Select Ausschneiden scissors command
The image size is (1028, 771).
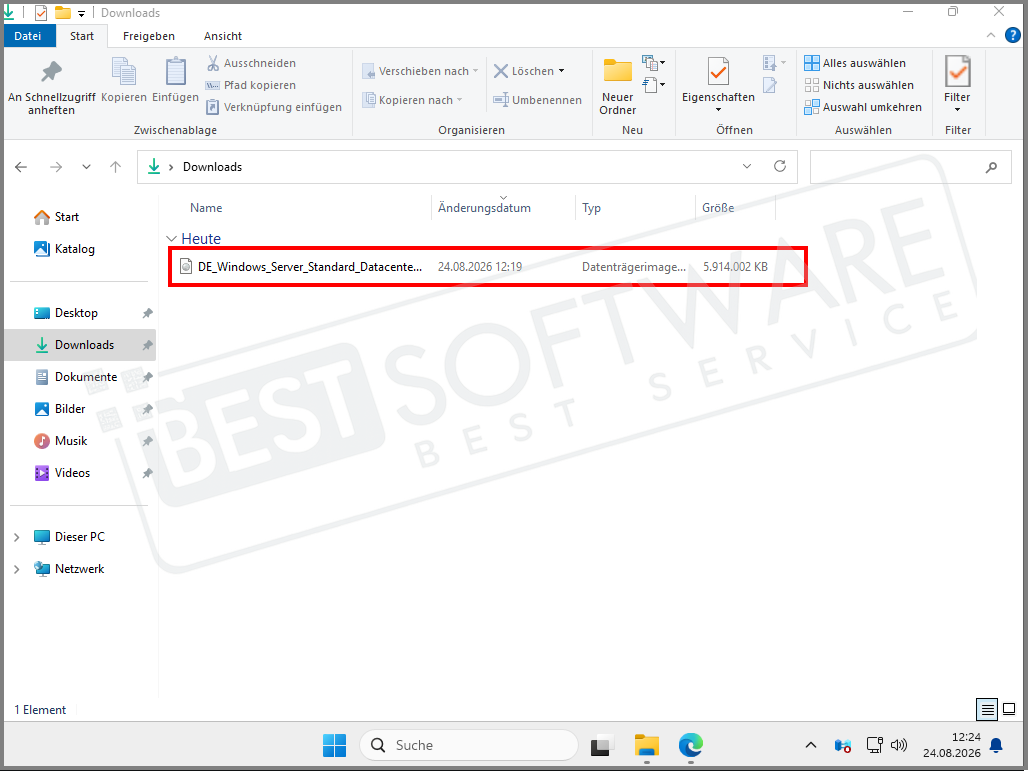coord(252,63)
